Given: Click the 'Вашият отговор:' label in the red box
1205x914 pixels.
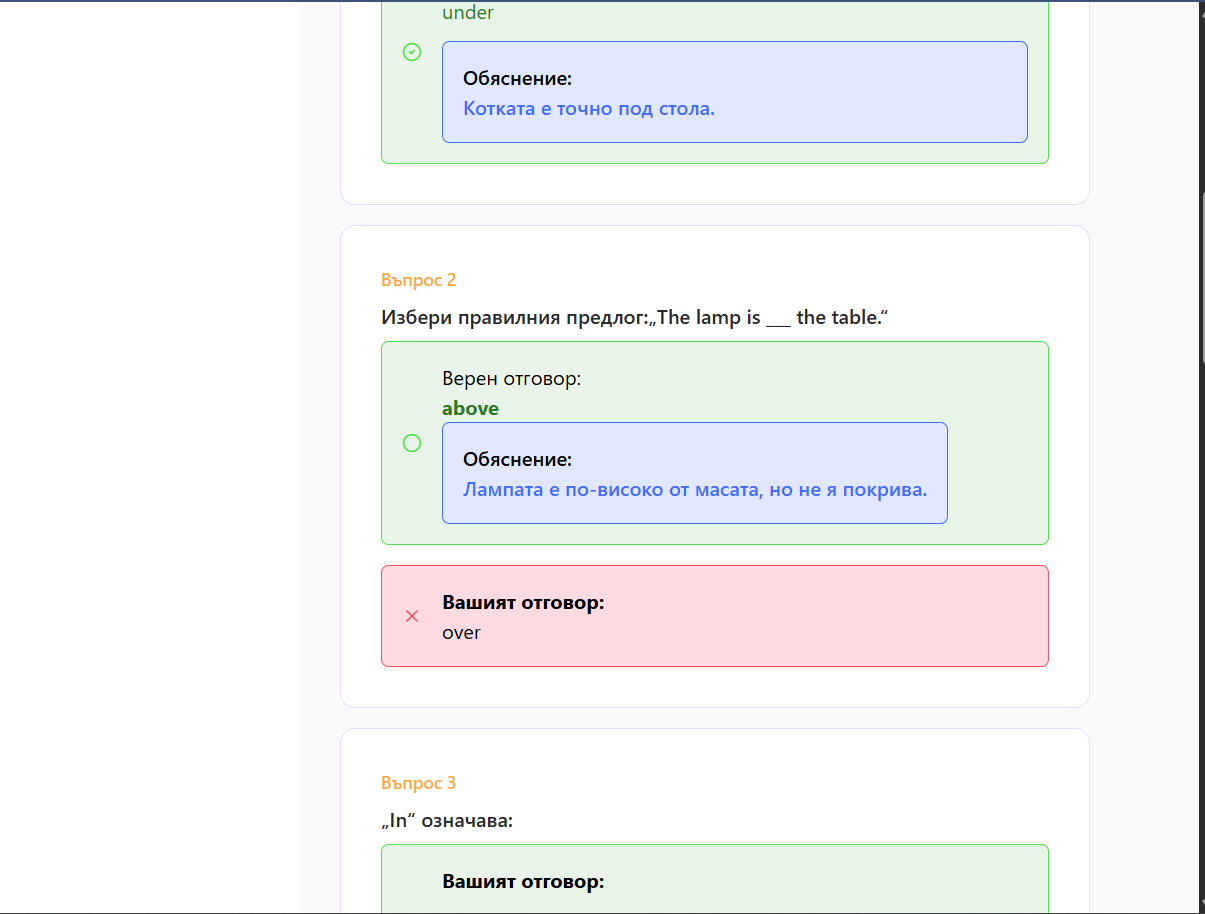Looking at the screenshot, I should (523, 603).
